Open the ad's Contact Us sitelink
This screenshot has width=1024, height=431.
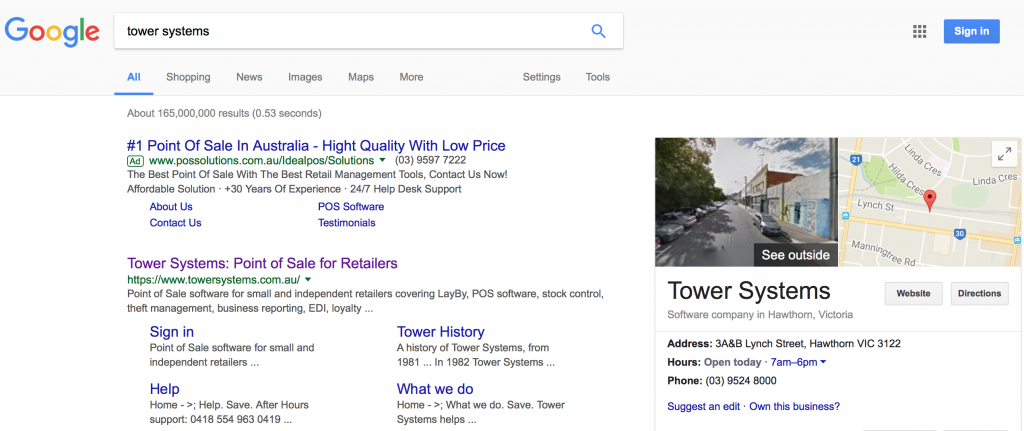pos(175,223)
